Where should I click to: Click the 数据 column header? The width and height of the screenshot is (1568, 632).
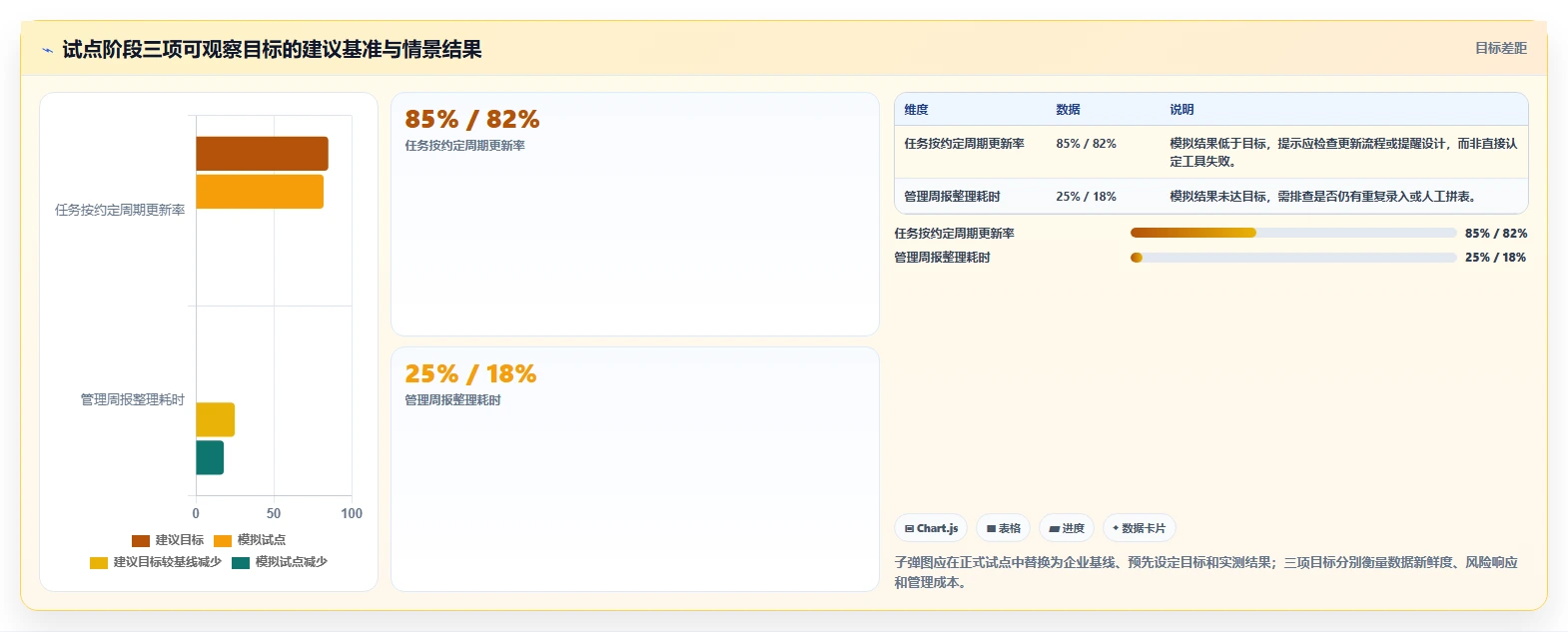1068,110
